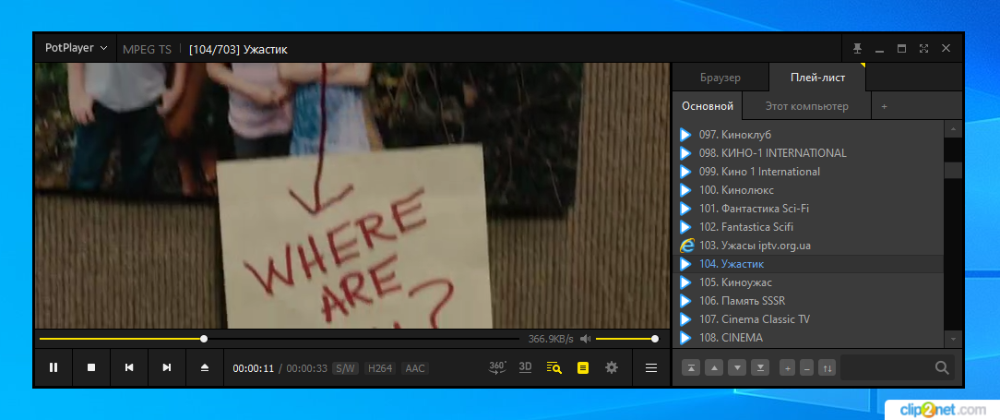Click the S/W decoder indicator
This screenshot has height=420, width=1000.
pos(346,368)
